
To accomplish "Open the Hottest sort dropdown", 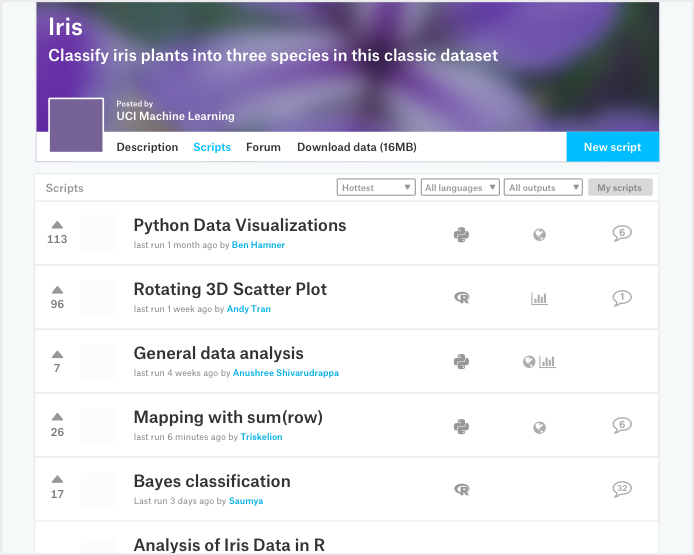I will (376, 188).
